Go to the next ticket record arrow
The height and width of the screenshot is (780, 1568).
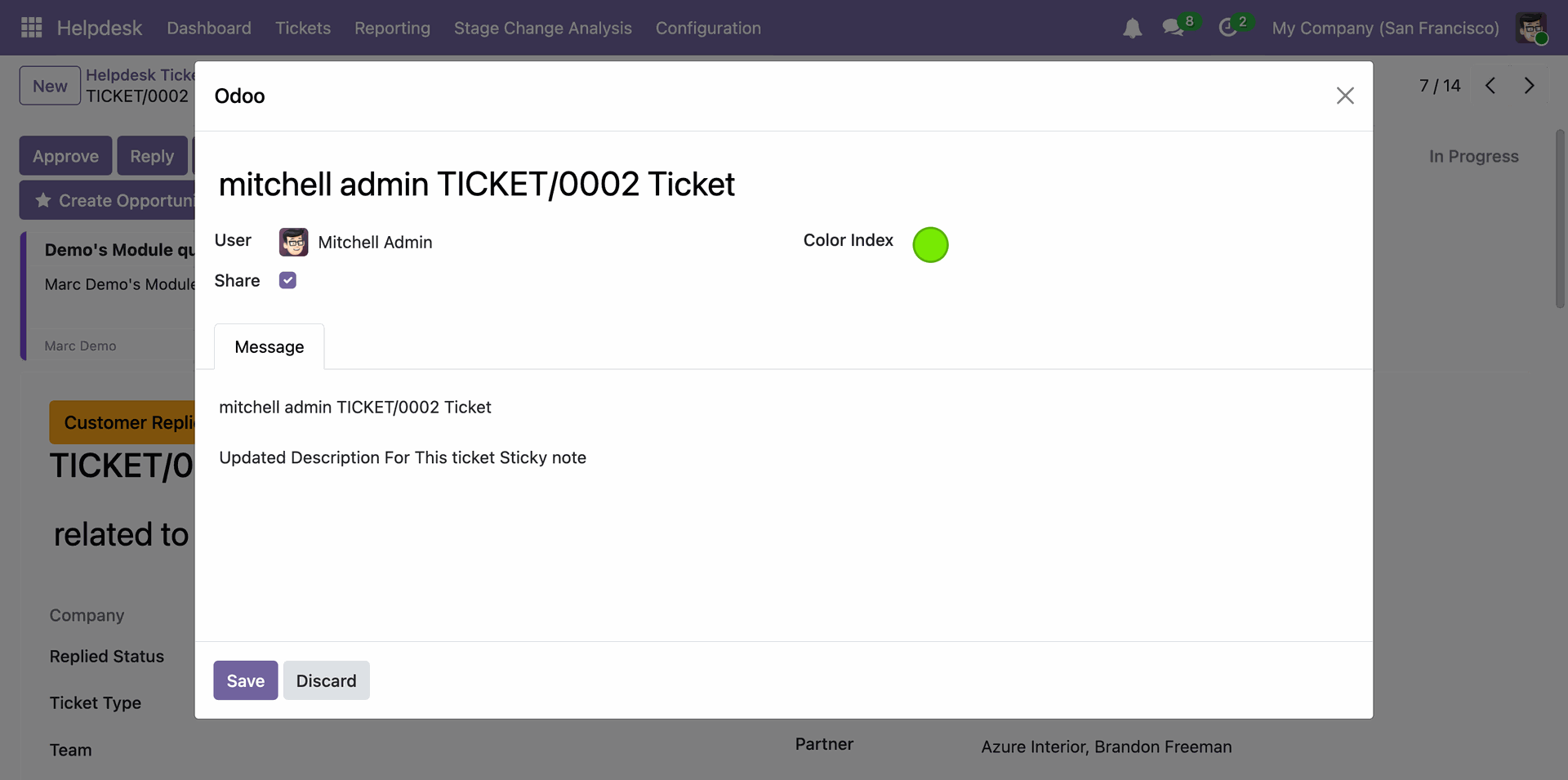[1529, 86]
